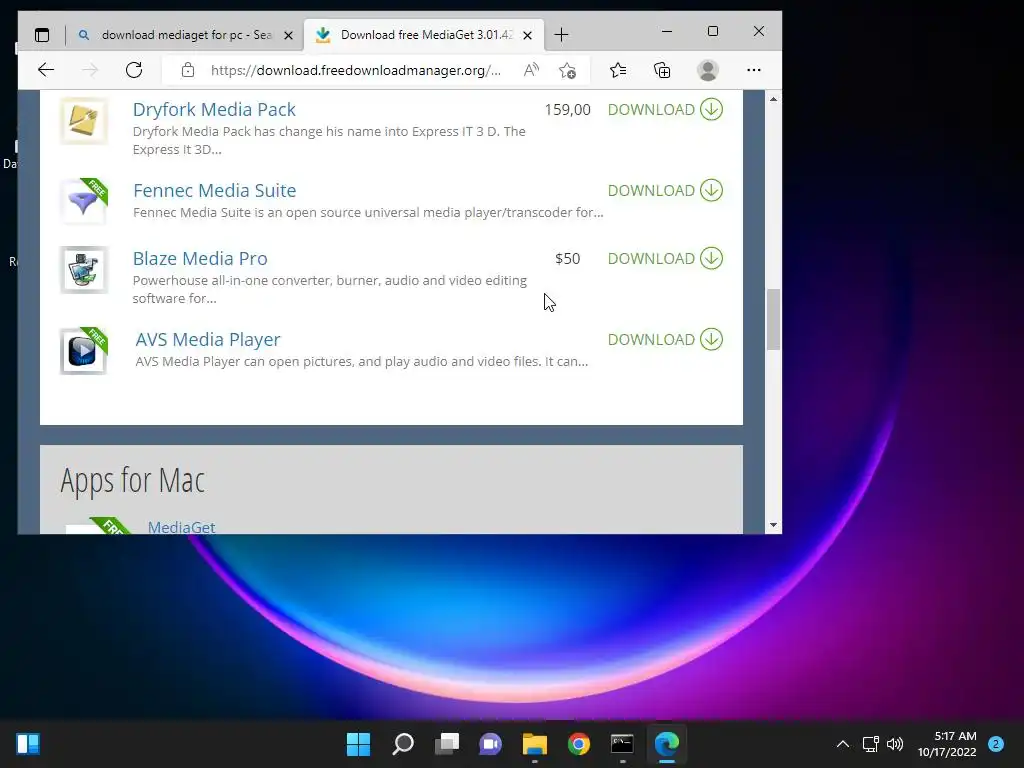The height and width of the screenshot is (768, 1024).
Task: Go back to previous page
Action: 46,70
